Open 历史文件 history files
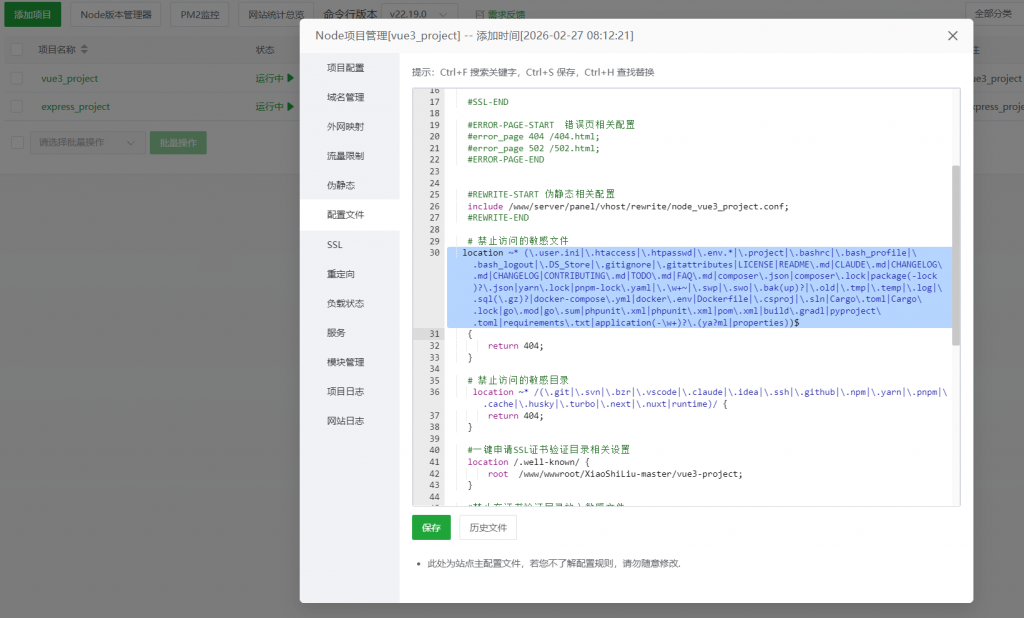The image size is (1024, 618). point(488,527)
